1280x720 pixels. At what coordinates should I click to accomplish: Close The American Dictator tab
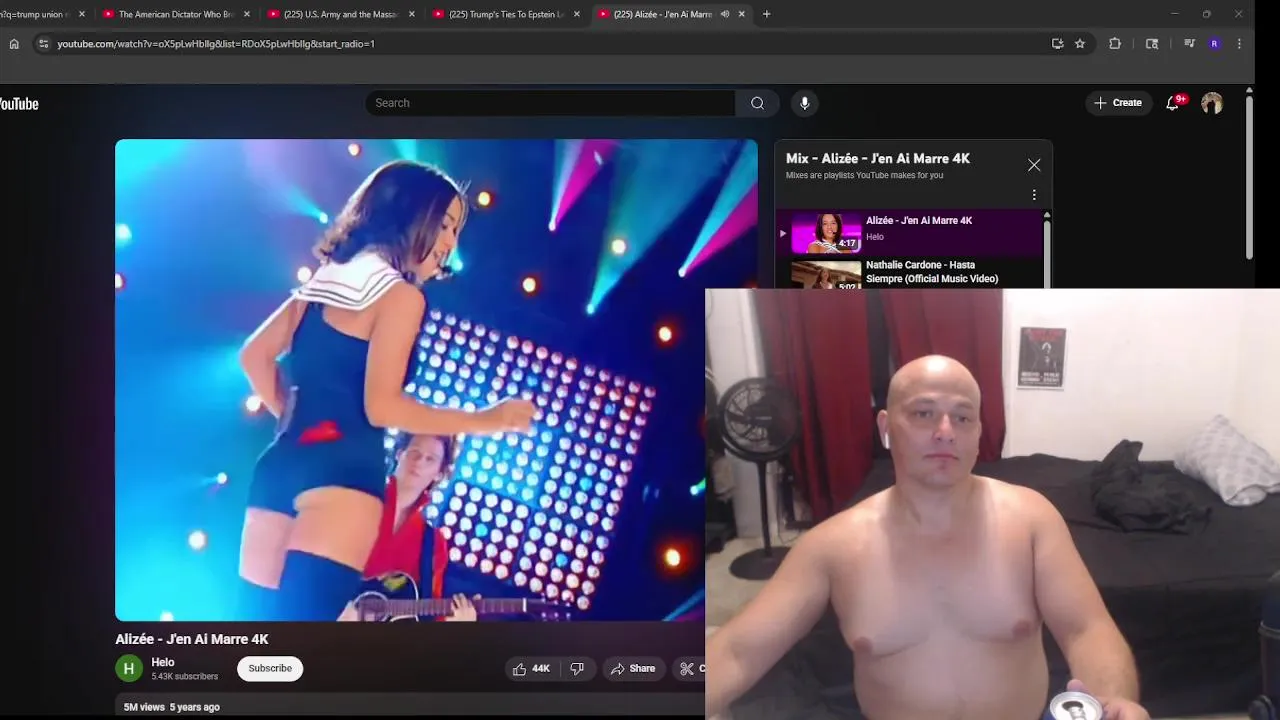point(247,14)
